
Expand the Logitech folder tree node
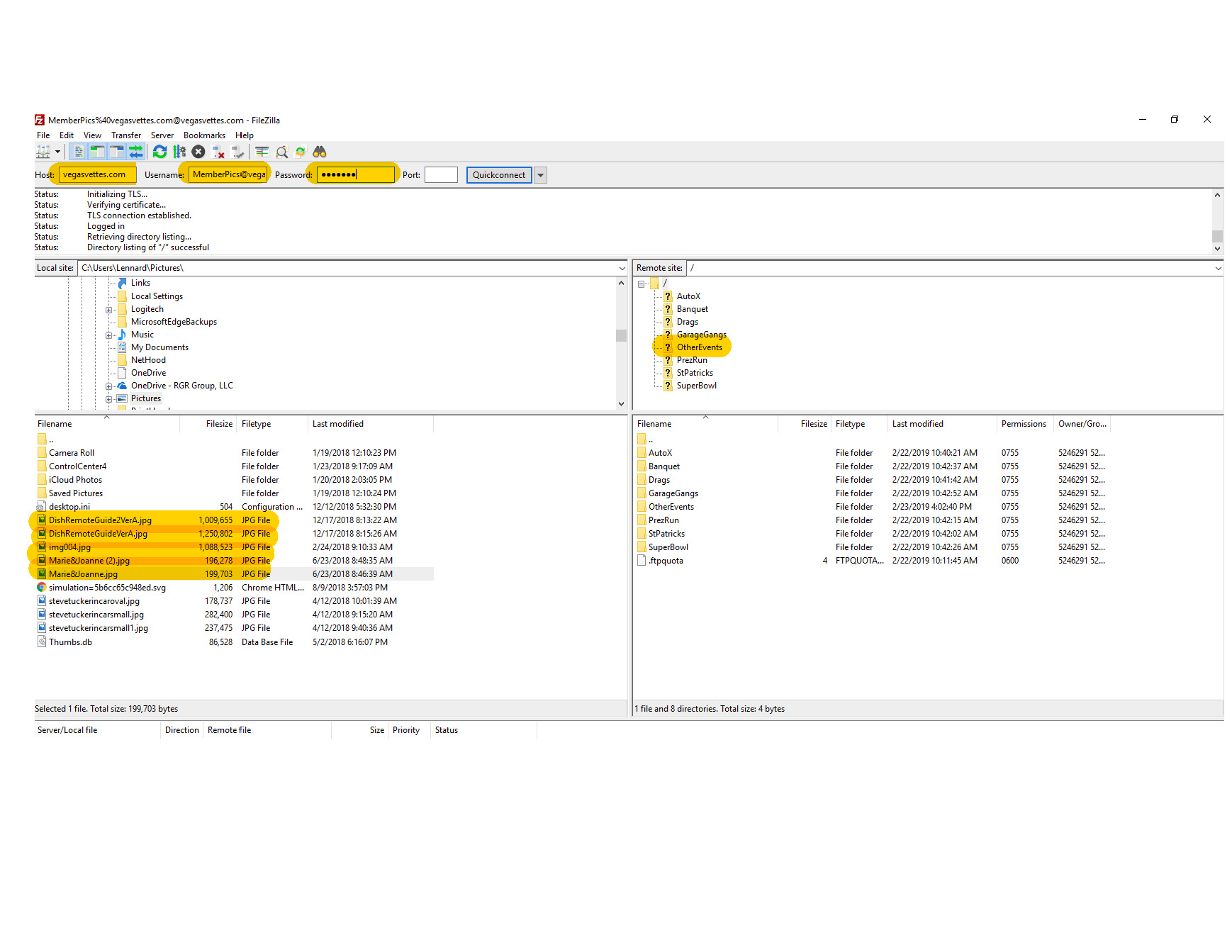(108, 310)
